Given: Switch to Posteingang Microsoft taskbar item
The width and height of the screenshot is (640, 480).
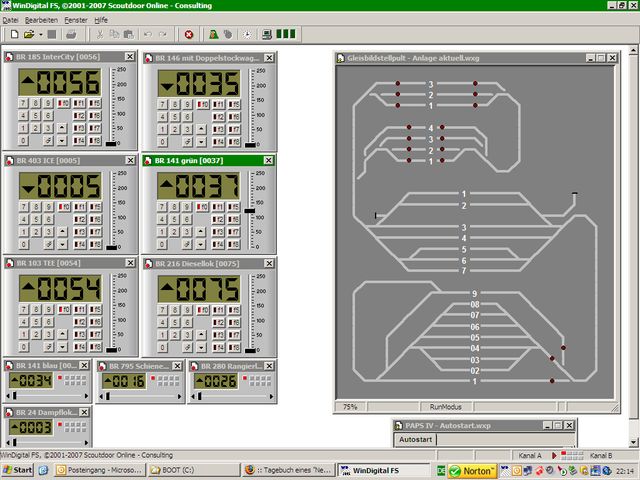Looking at the screenshot, I should [x=100, y=470].
